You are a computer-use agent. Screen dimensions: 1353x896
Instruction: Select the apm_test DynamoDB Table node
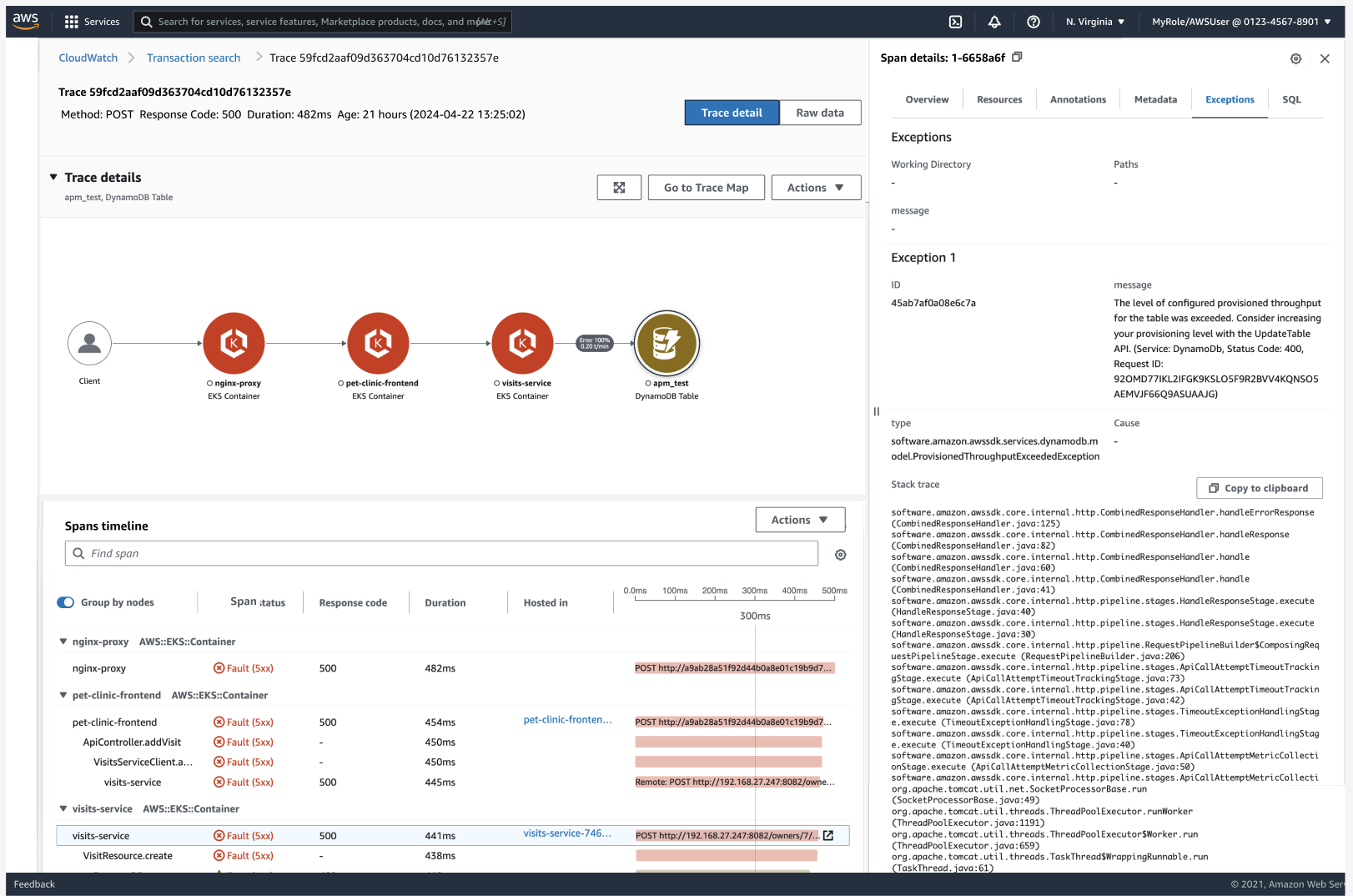666,344
